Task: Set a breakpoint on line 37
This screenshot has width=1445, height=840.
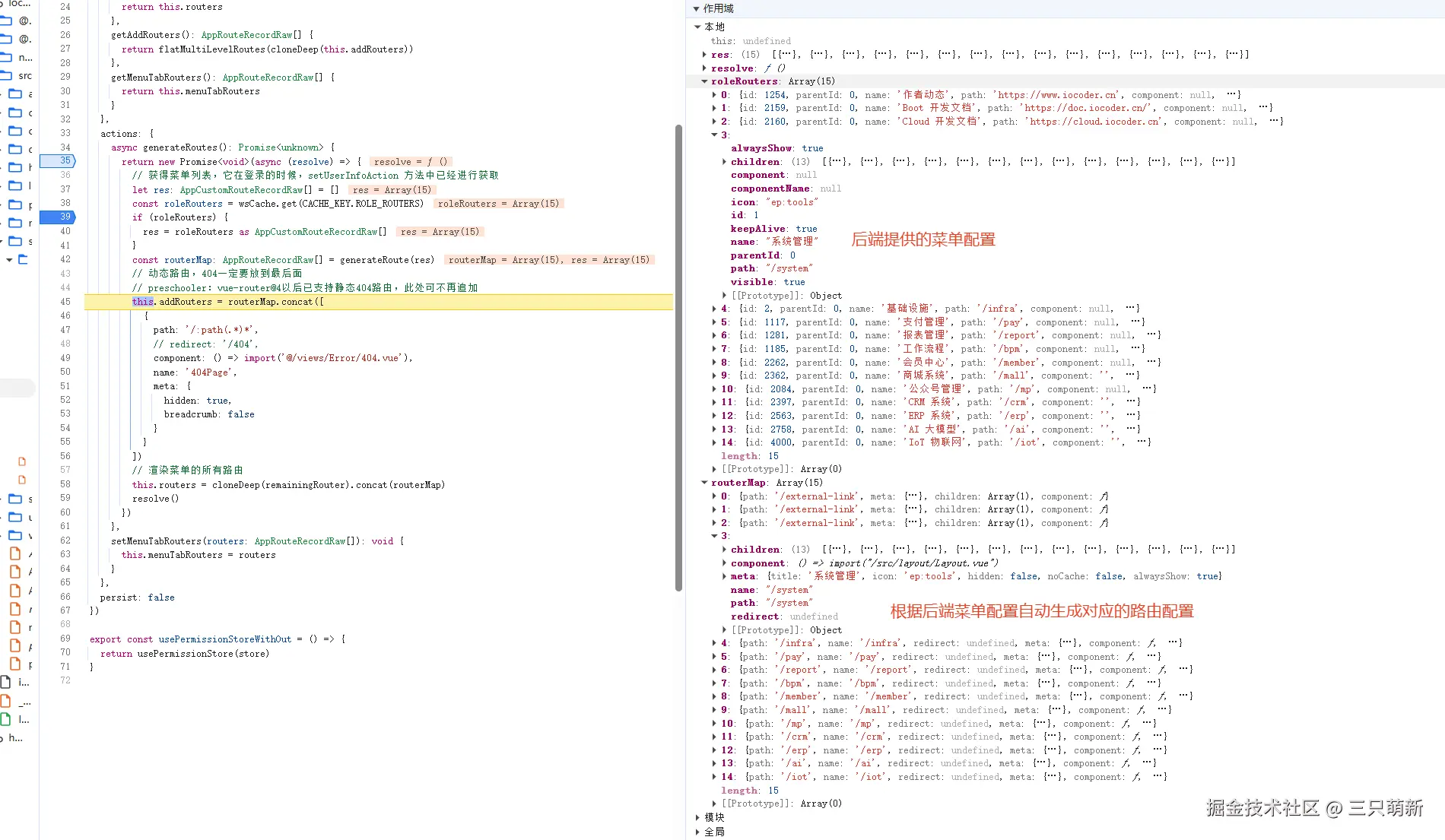Action: [65, 189]
